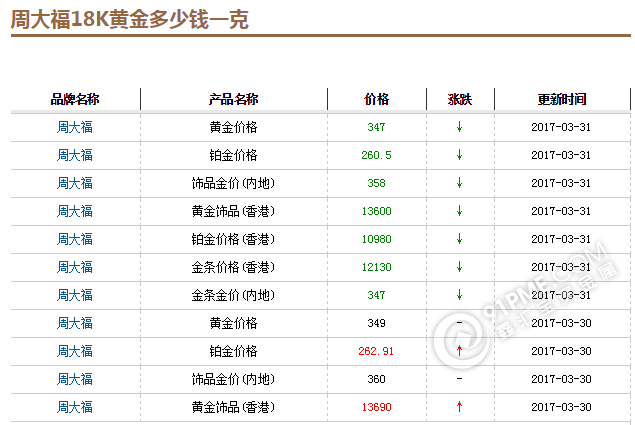The image size is (635, 425).
Task: Select the price value 358
Action: click(376, 183)
